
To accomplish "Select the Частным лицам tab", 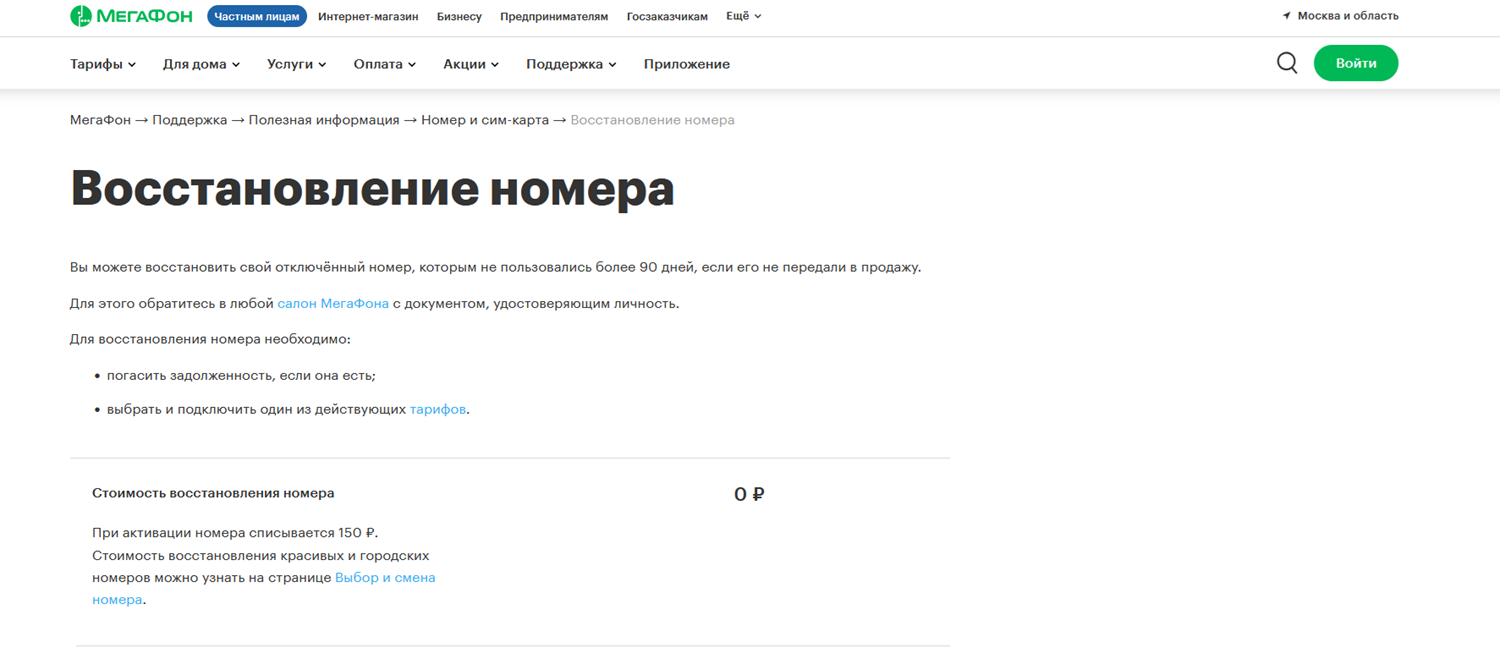I will (257, 16).
